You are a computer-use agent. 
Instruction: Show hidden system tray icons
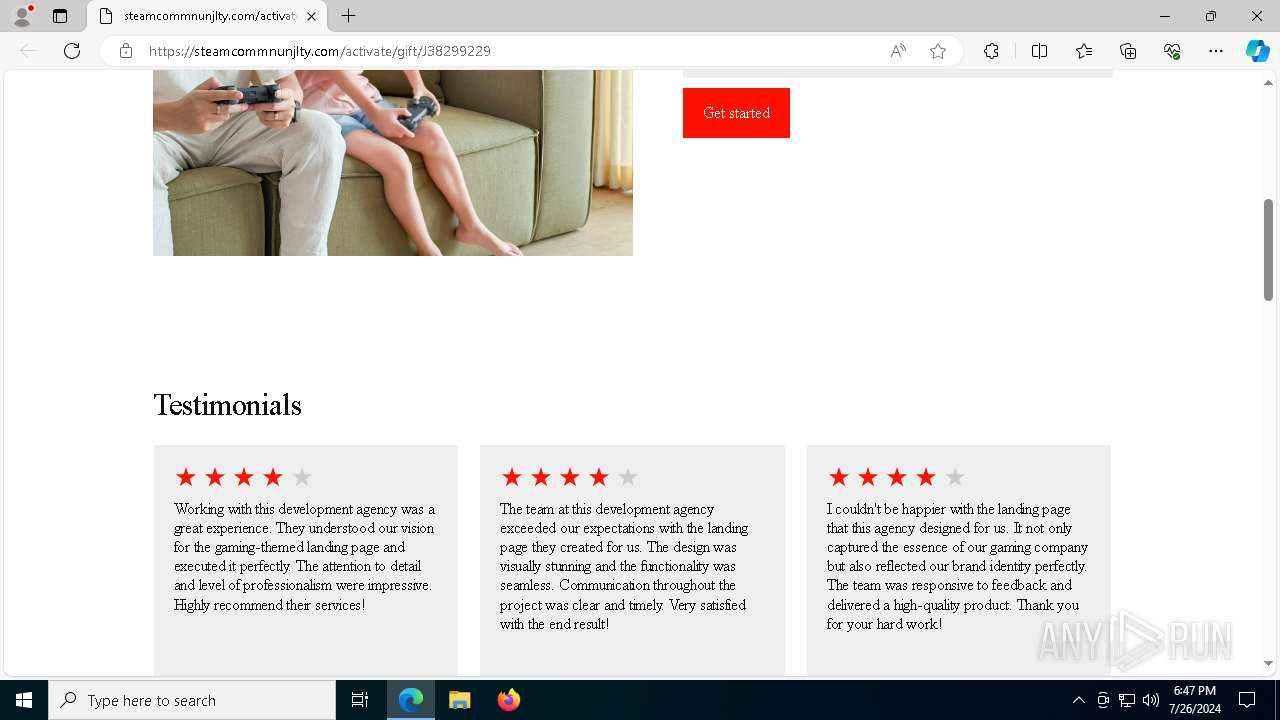pyautogui.click(x=1078, y=700)
